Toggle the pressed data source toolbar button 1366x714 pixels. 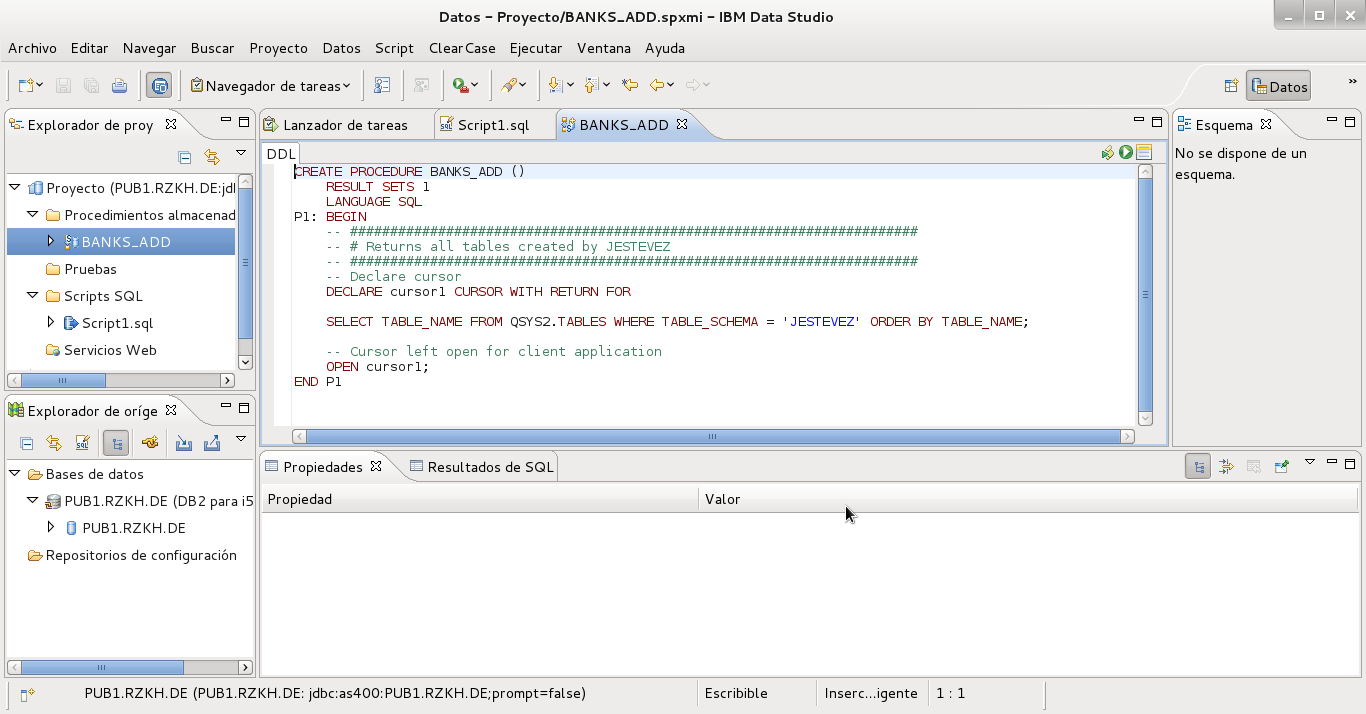pyautogui.click(x=159, y=86)
